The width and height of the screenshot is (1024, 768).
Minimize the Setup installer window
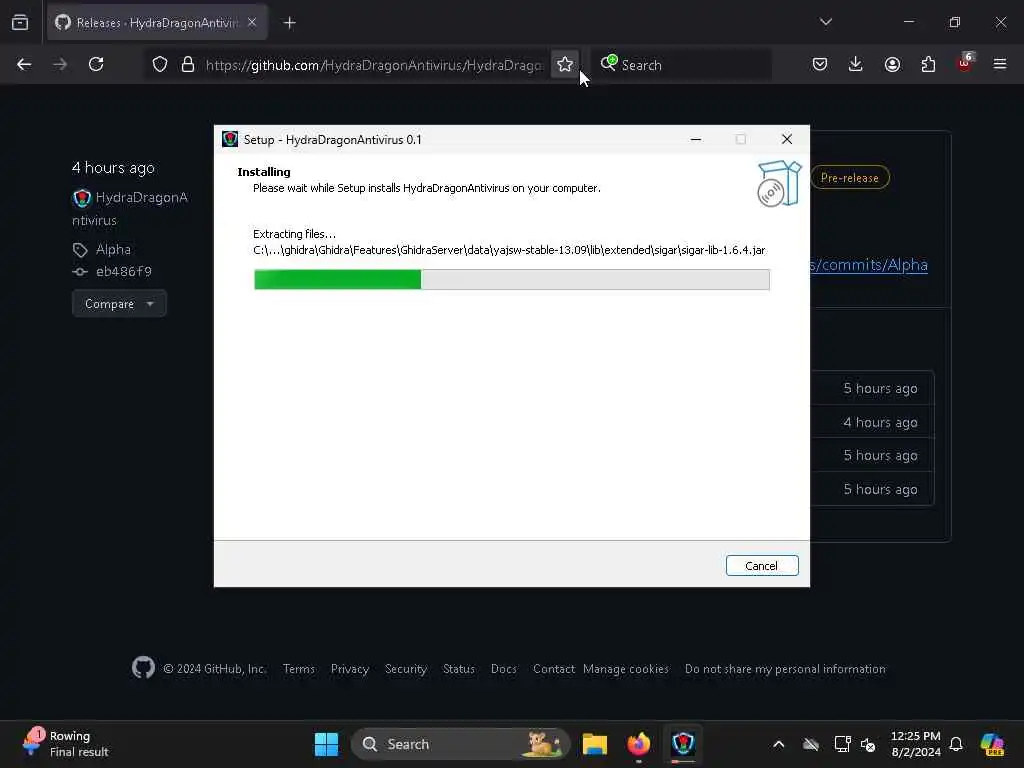click(696, 139)
